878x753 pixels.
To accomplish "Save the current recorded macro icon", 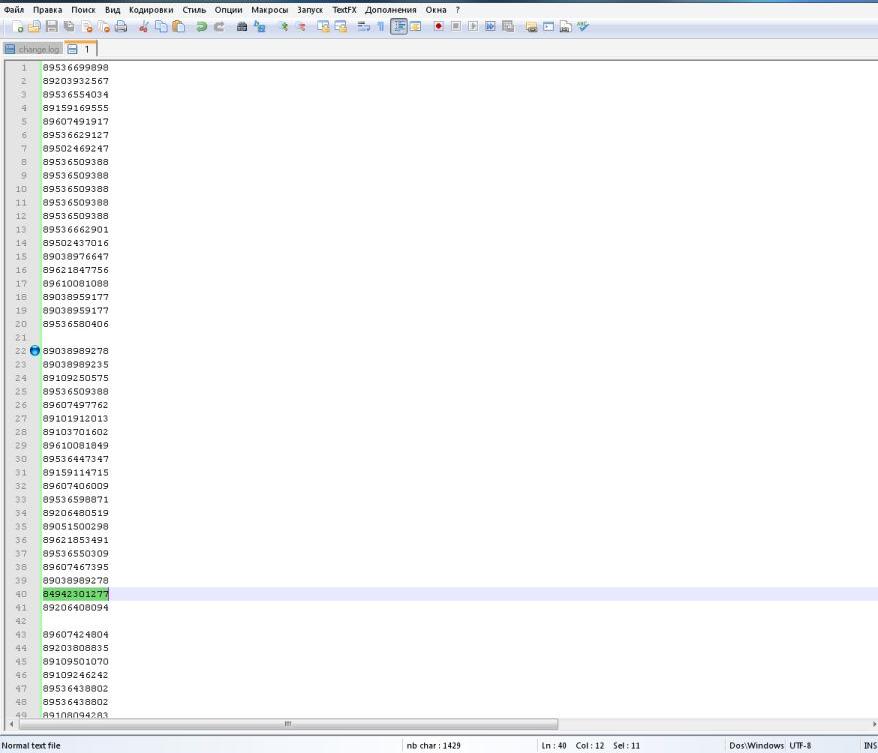I will [x=508, y=26].
